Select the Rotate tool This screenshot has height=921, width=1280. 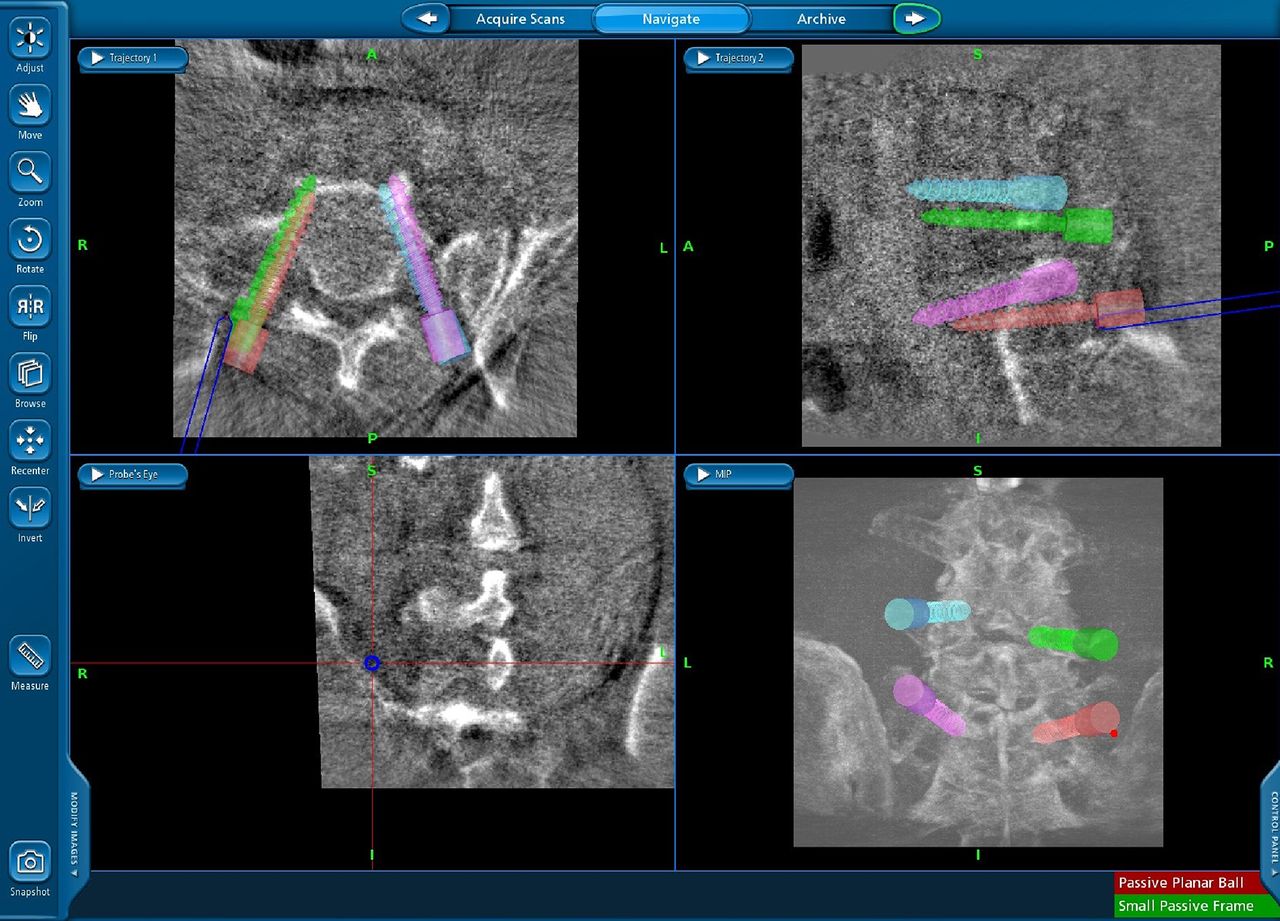(30, 240)
